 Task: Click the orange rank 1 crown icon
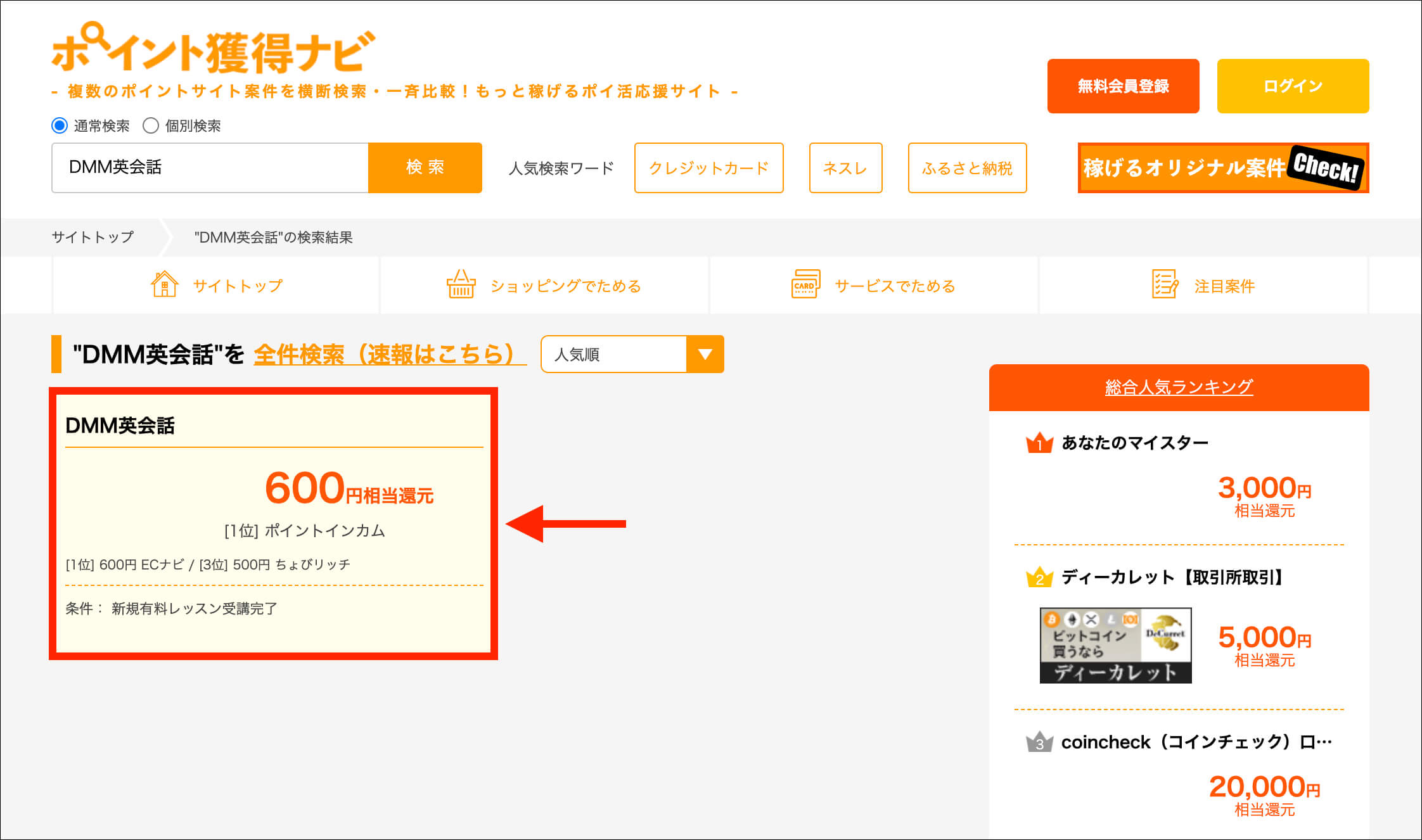(1039, 442)
